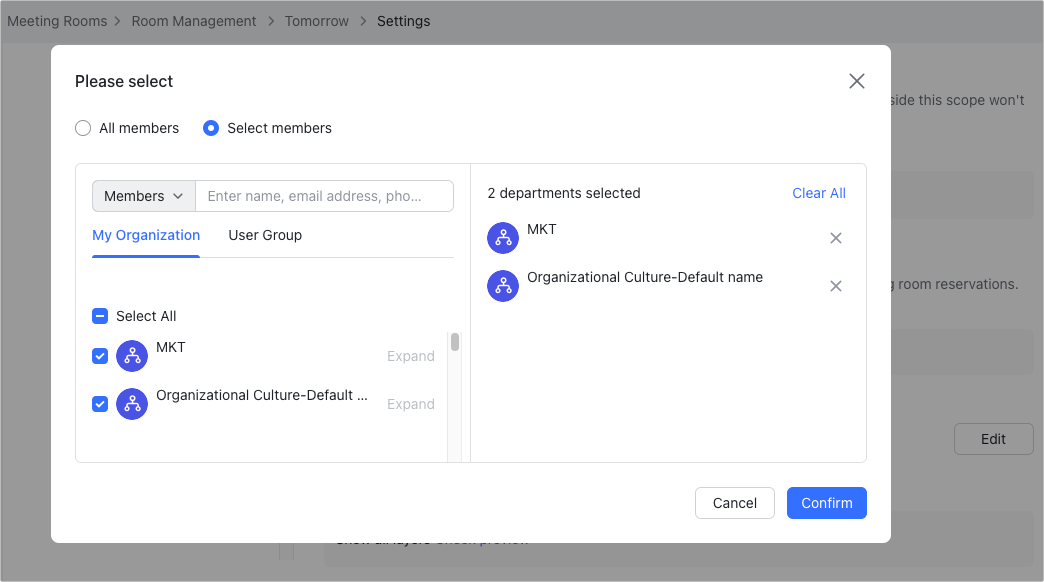Screen dimensions: 1044x582
Task: Uncheck the MKT department checkbox
Action: coord(100,356)
